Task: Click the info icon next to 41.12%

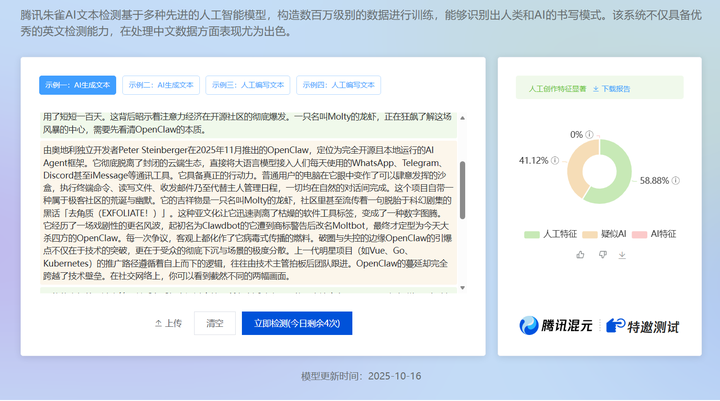Action: pyautogui.click(x=555, y=160)
